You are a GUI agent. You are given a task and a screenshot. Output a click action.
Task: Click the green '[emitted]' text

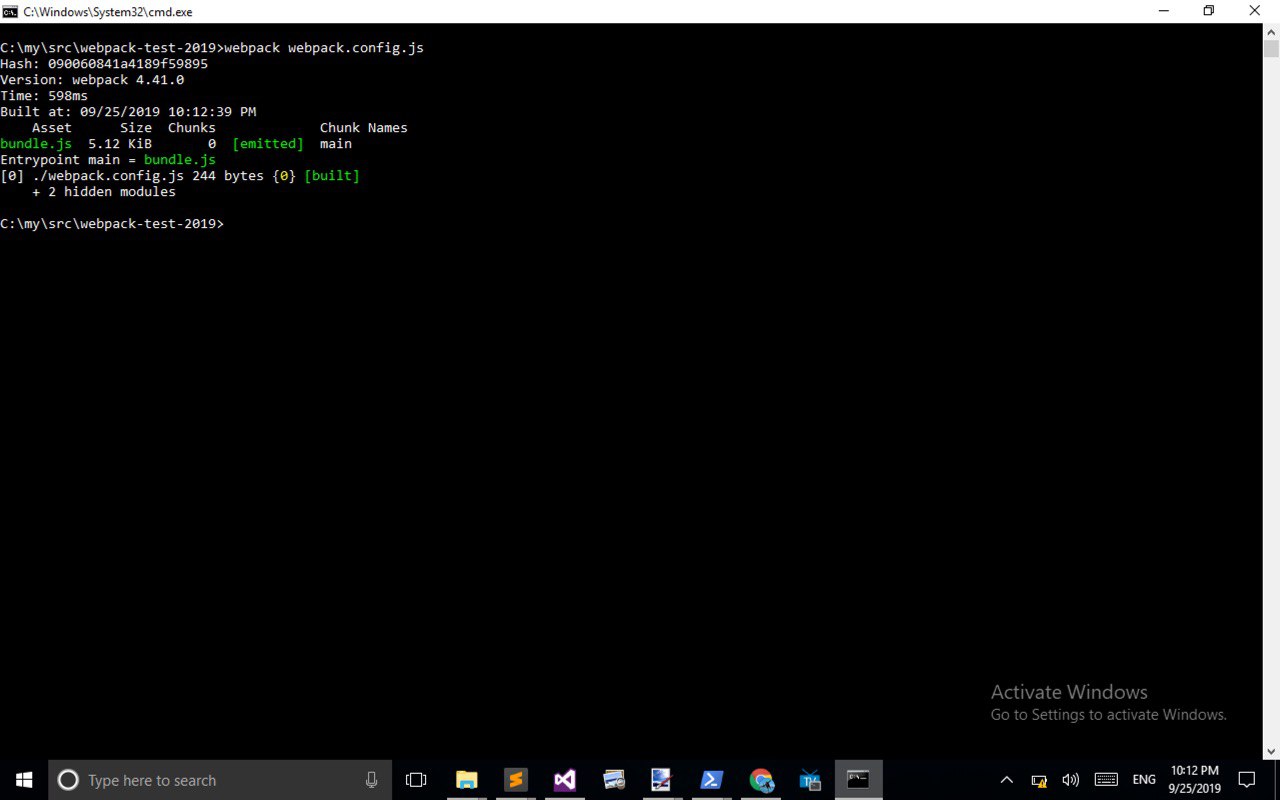click(x=268, y=144)
